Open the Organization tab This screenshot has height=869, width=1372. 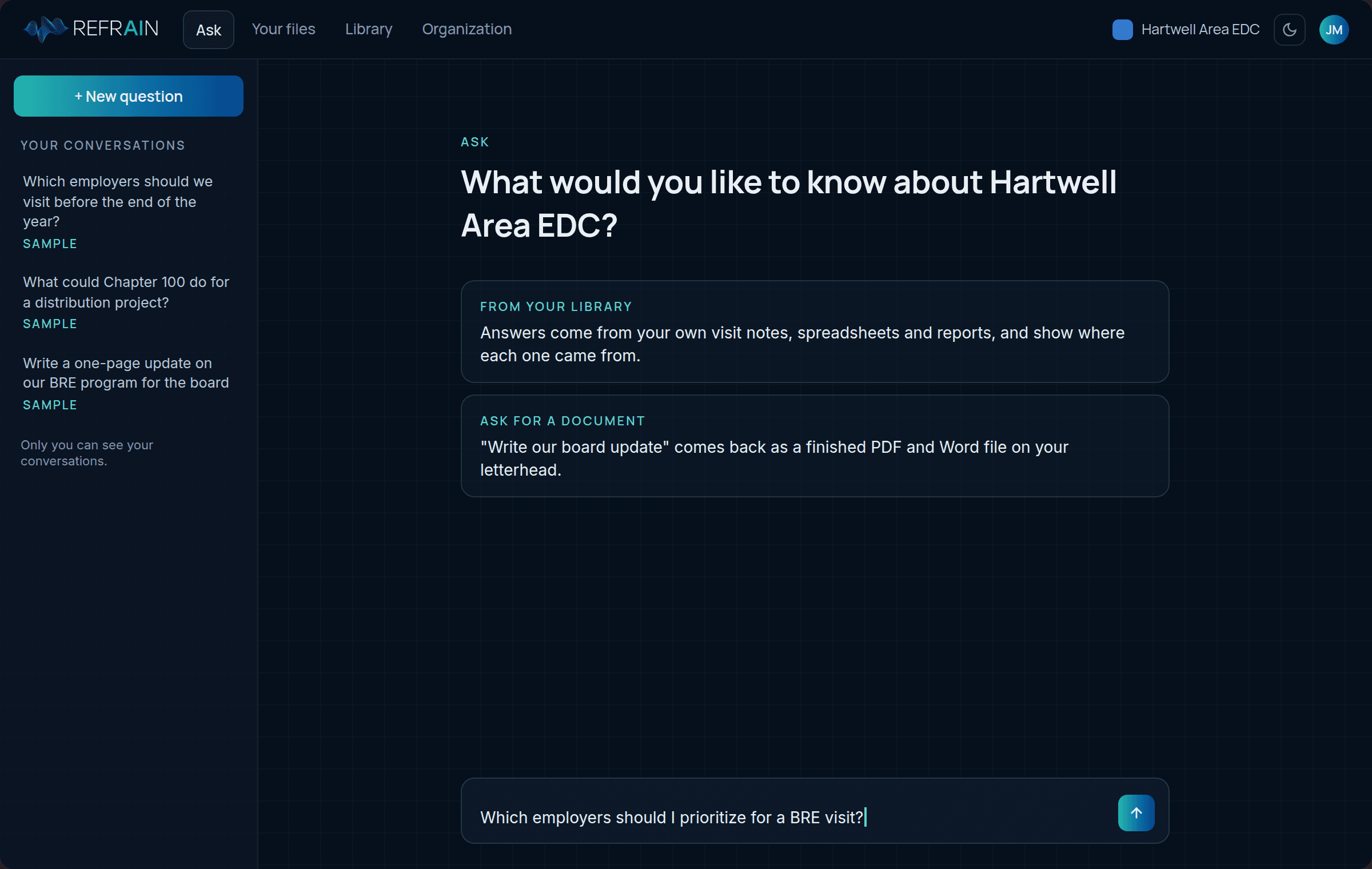[466, 29]
